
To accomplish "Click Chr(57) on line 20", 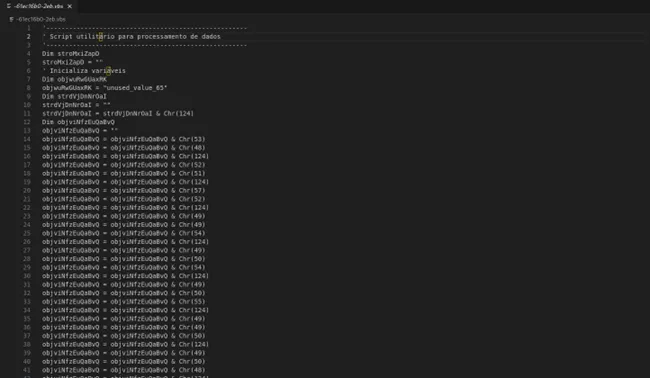I will coord(192,191).
